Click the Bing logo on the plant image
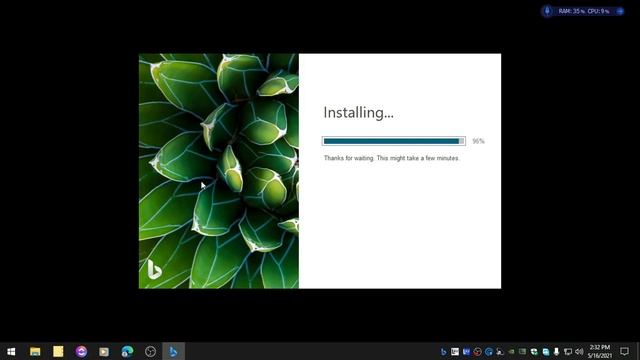Viewport: 640px width, 360px height. click(154, 269)
